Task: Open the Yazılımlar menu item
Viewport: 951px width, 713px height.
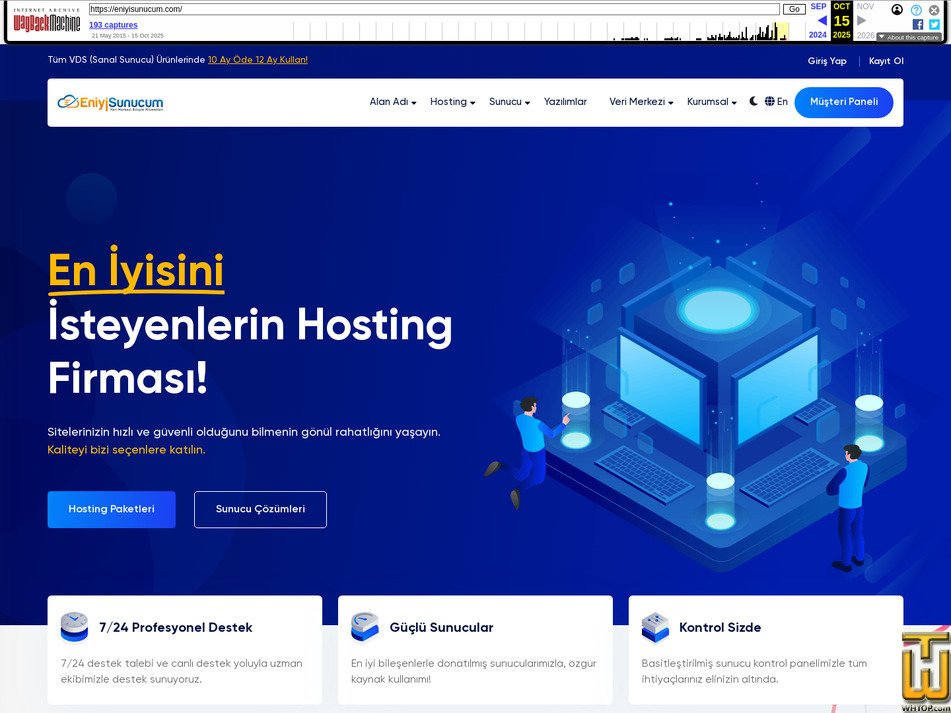Action: (565, 101)
